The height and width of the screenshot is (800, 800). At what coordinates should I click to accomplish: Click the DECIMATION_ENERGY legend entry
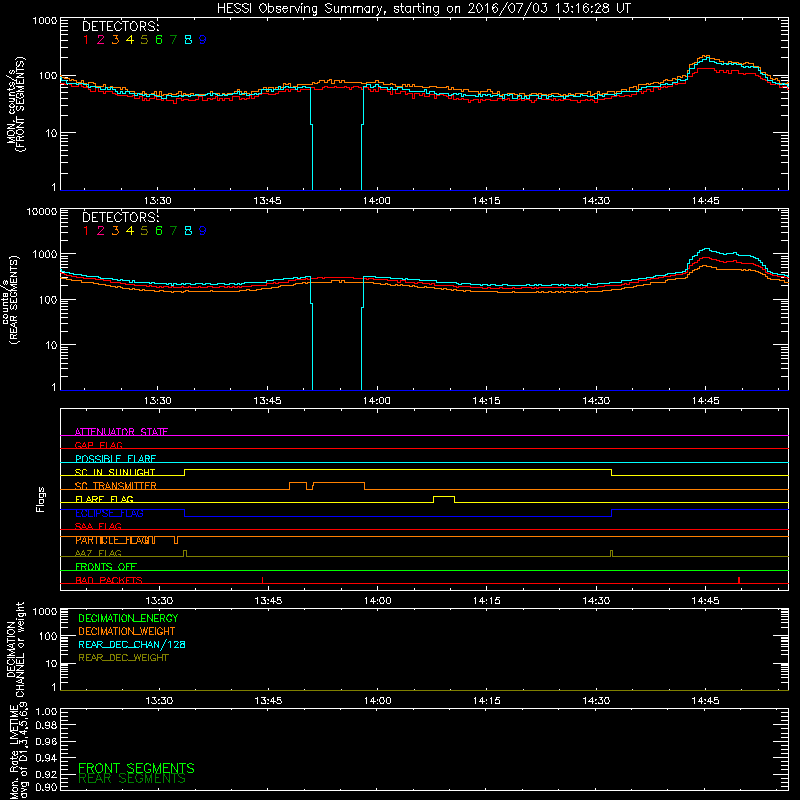click(x=128, y=618)
